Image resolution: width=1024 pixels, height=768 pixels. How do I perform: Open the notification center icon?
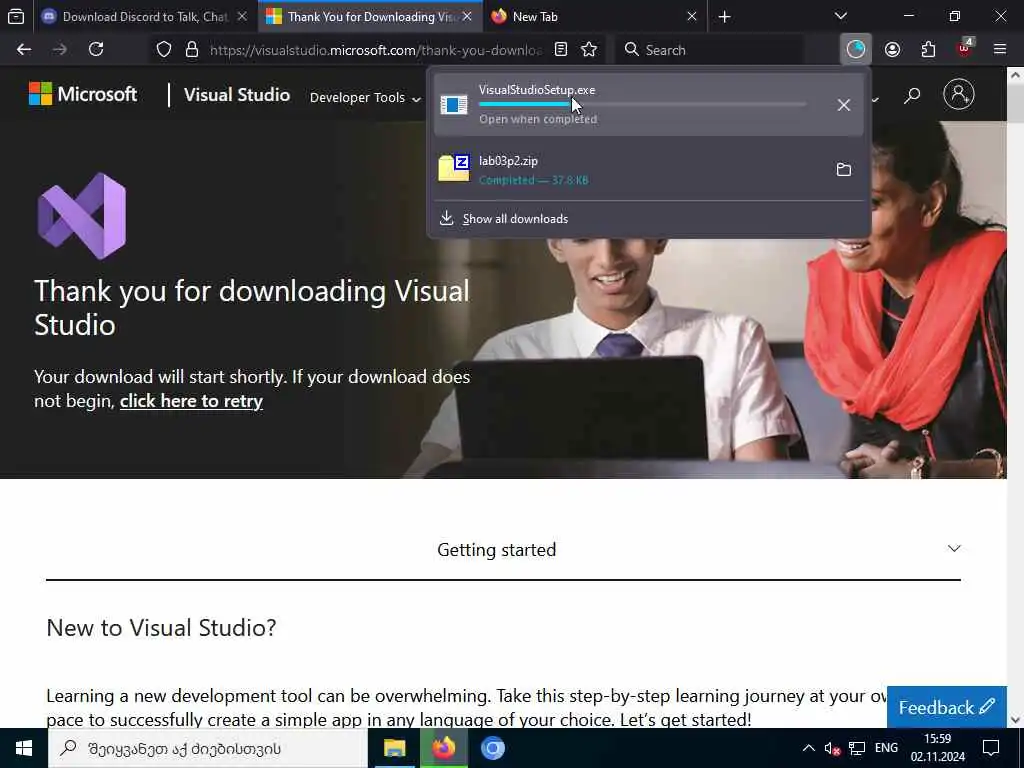pos(991,748)
